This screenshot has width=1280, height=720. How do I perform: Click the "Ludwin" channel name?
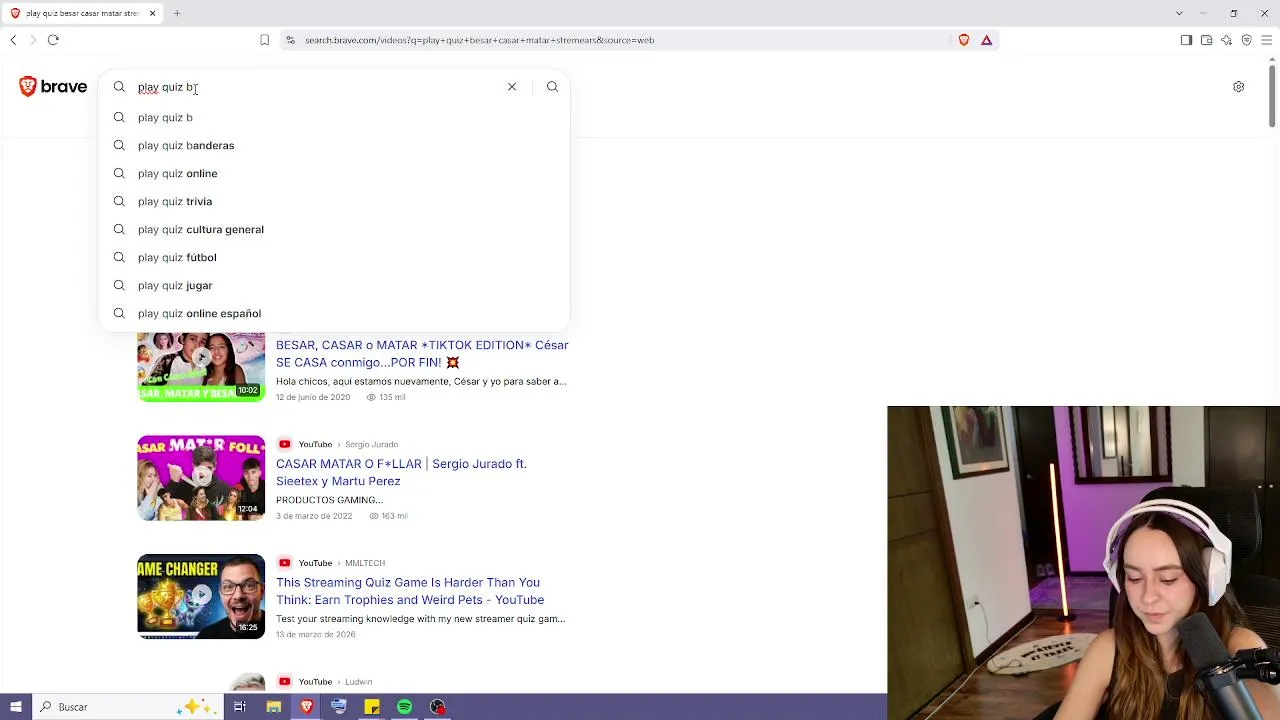[x=358, y=682]
